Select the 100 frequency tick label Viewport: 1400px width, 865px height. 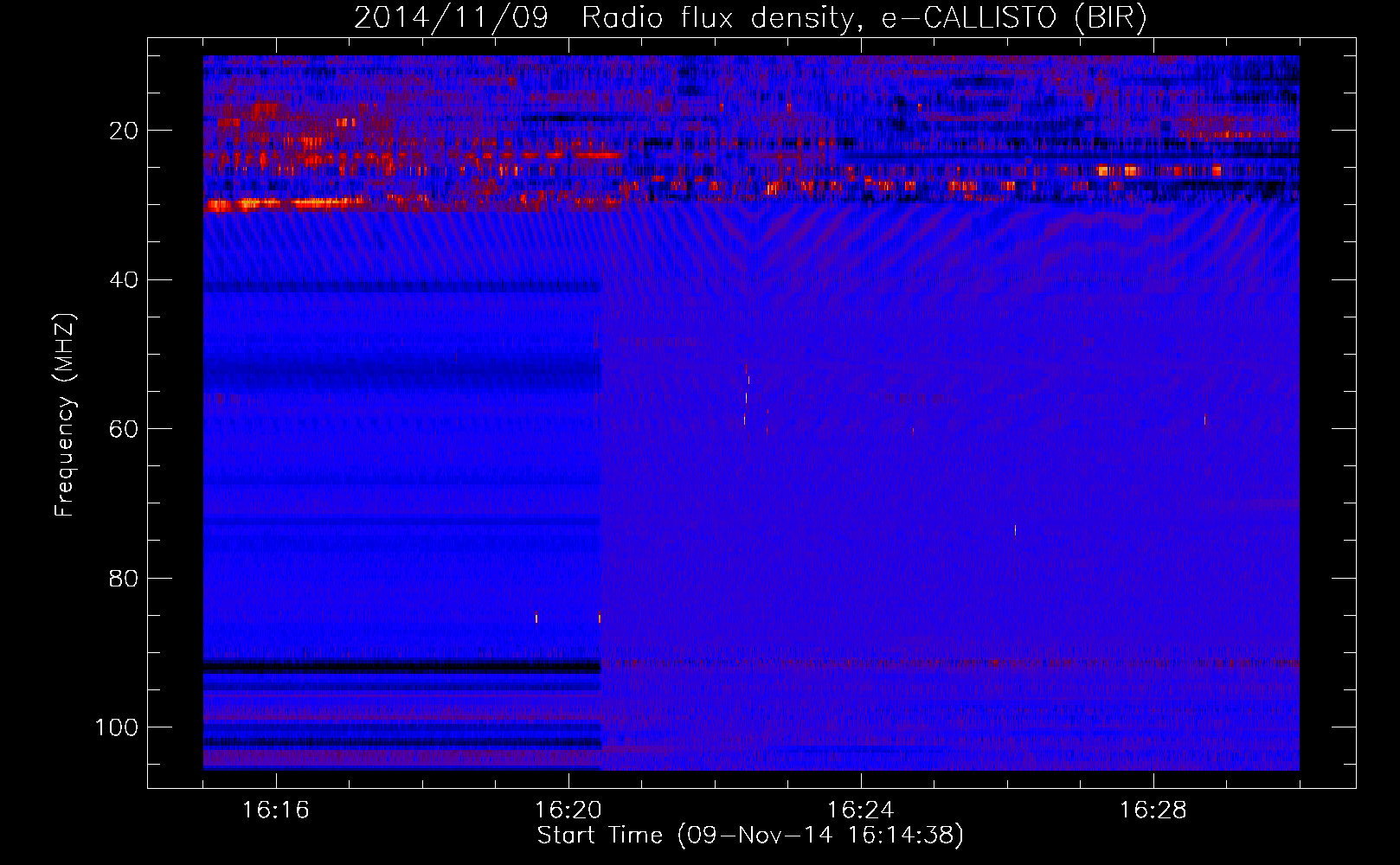coord(117,727)
